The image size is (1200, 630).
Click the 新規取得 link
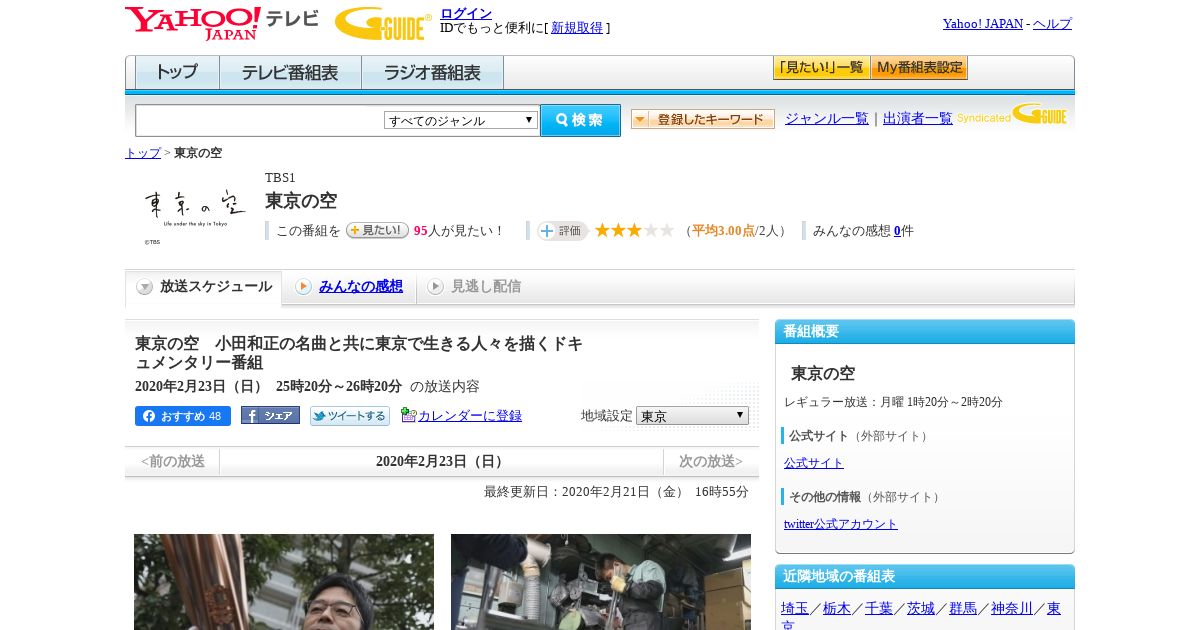[577, 28]
